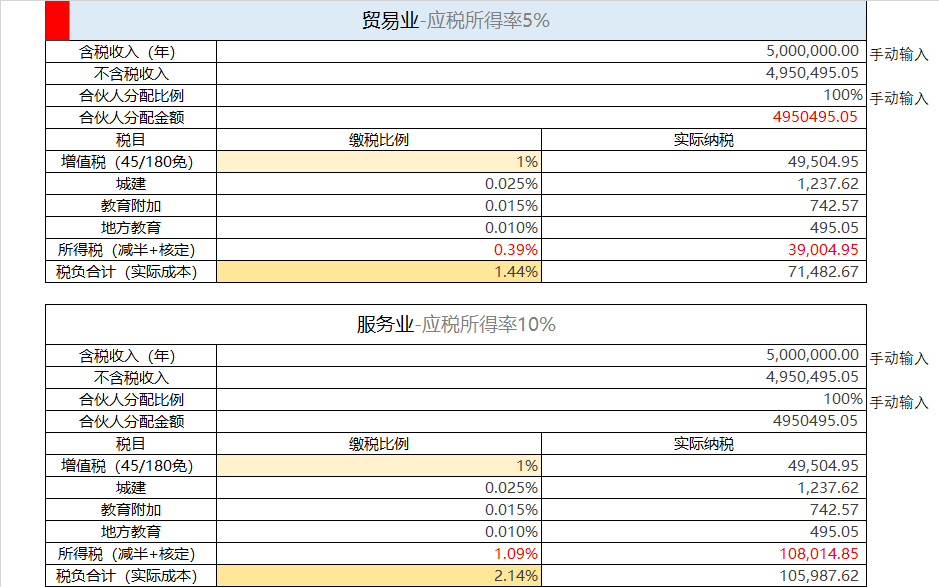
Task: Click 手动输入 note beside 服务业 合伙人分配比例
Action: [899, 402]
